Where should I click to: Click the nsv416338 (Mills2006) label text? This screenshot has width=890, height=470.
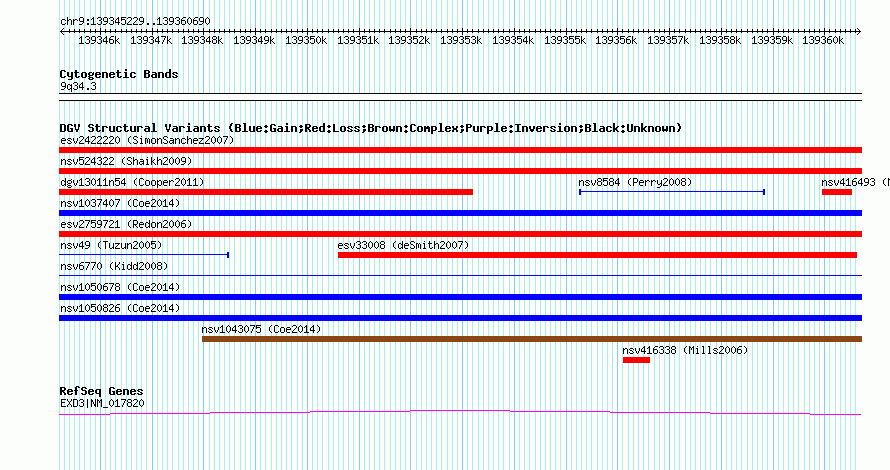point(685,350)
